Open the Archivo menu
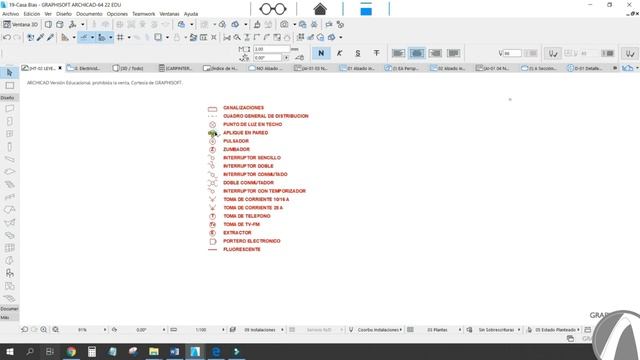 (11, 14)
